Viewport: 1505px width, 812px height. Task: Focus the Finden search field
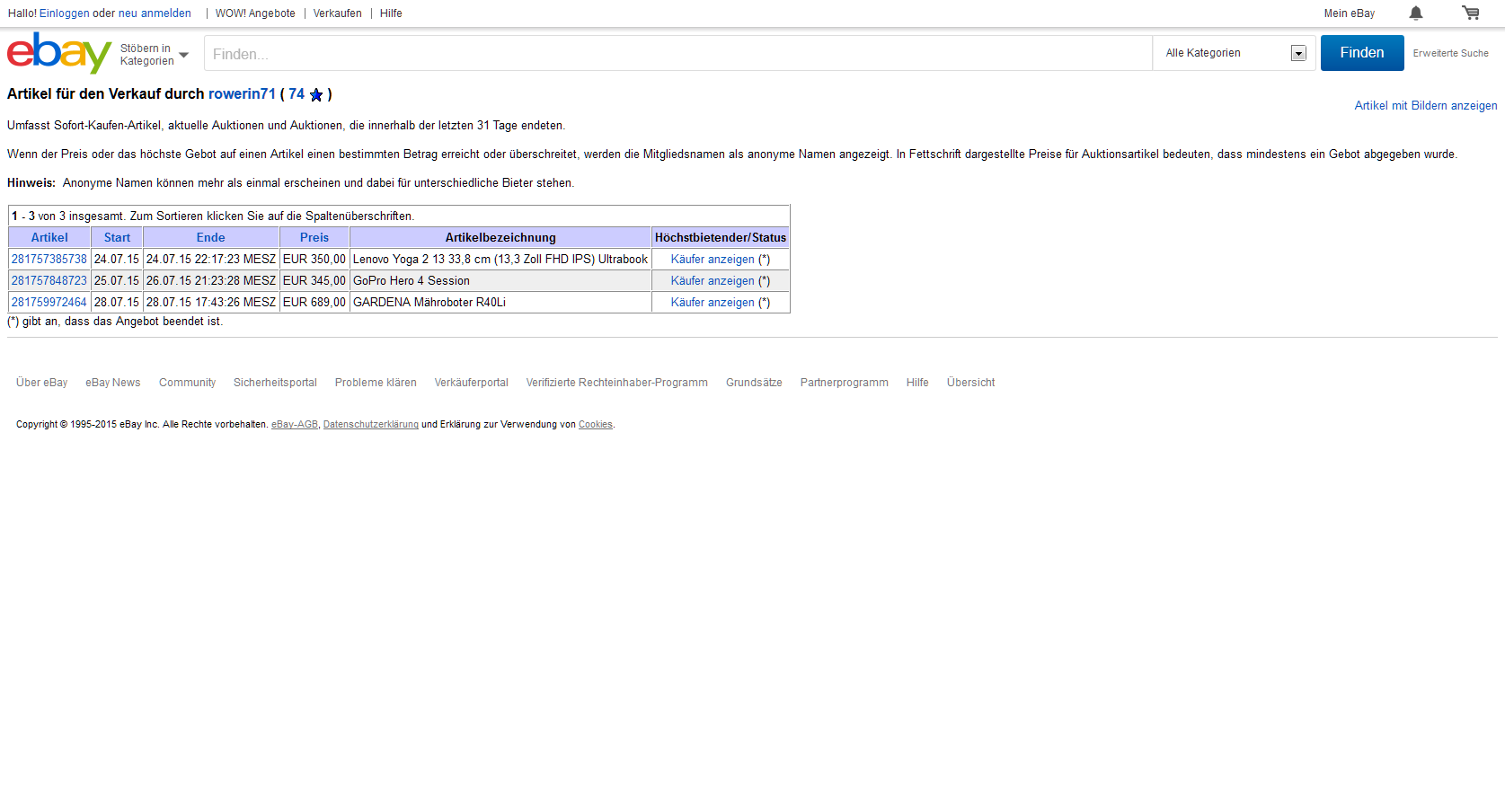pos(678,53)
